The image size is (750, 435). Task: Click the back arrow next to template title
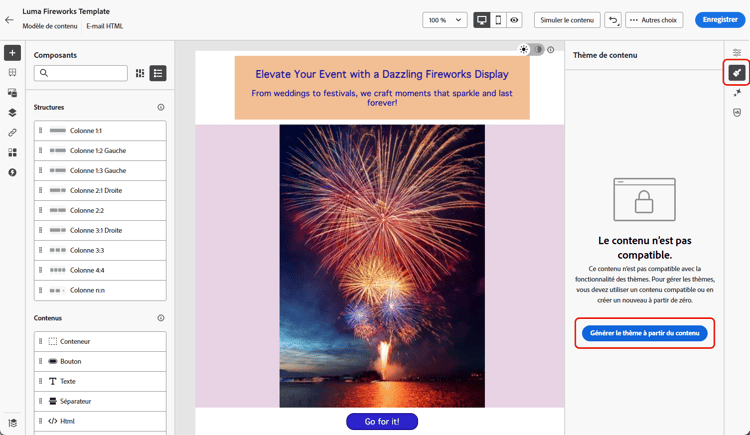pyautogui.click(x=9, y=20)
